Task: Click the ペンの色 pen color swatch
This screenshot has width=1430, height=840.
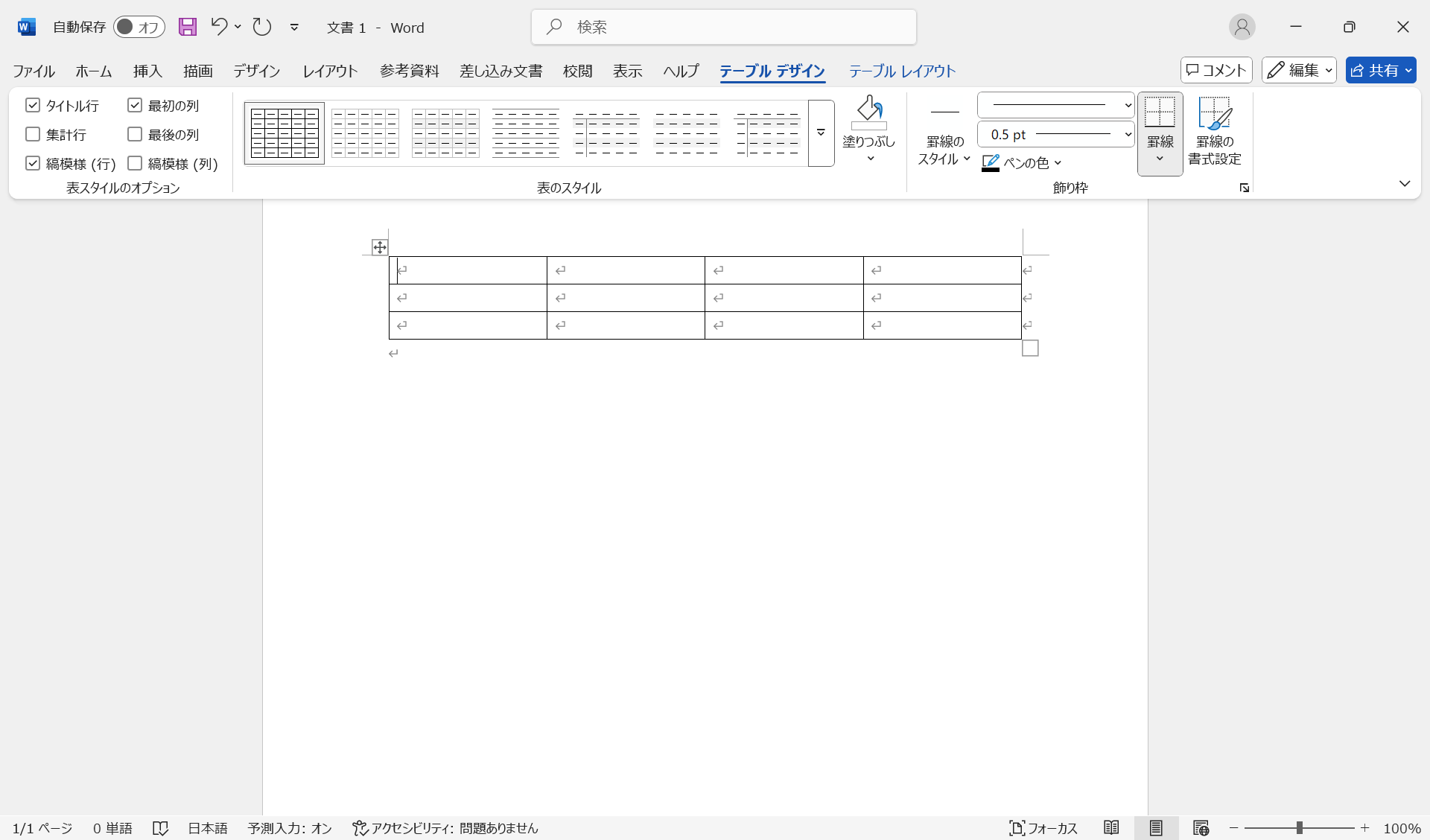Action: [x=991, y=162]
